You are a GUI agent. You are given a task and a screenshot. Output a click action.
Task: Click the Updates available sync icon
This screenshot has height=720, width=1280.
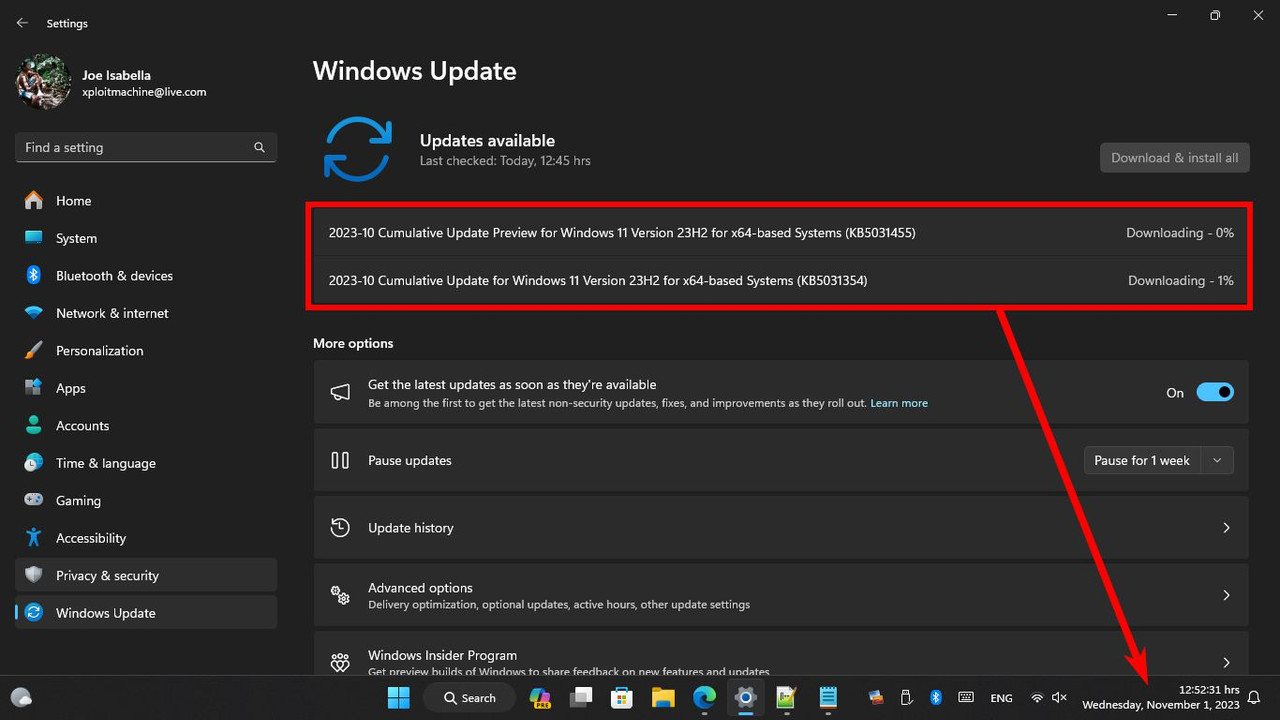pos(357,149)
